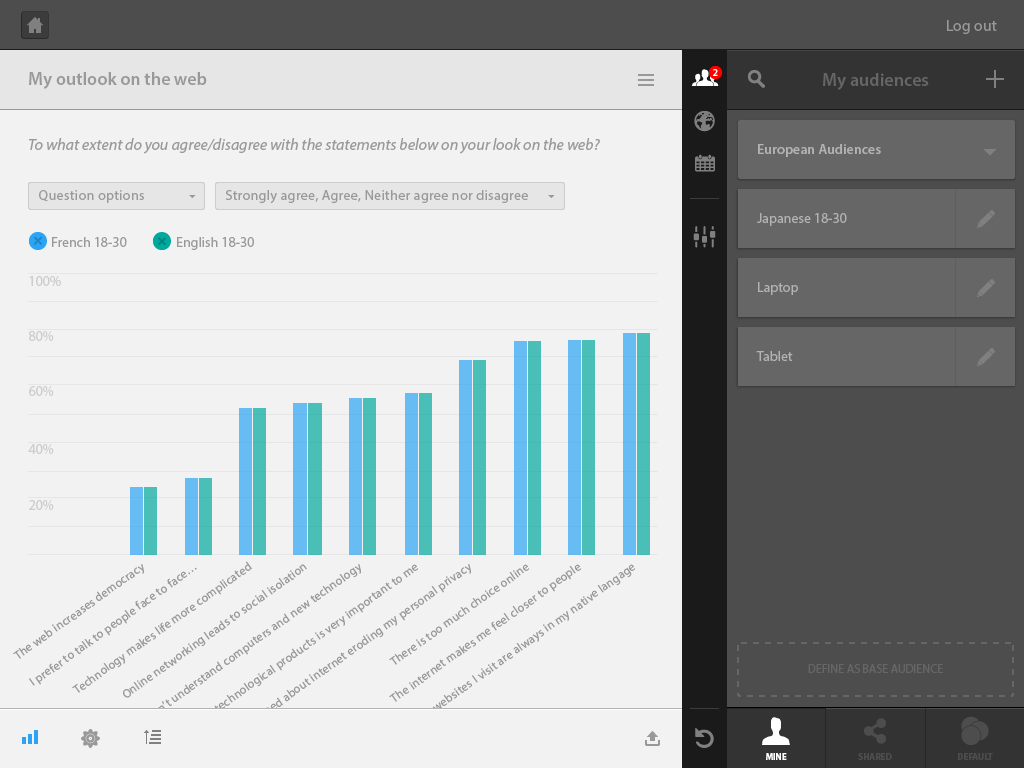Select the Tablet audience
Image resolution: width=1024 pixels, height=768 pixels.
pos(846,357)
